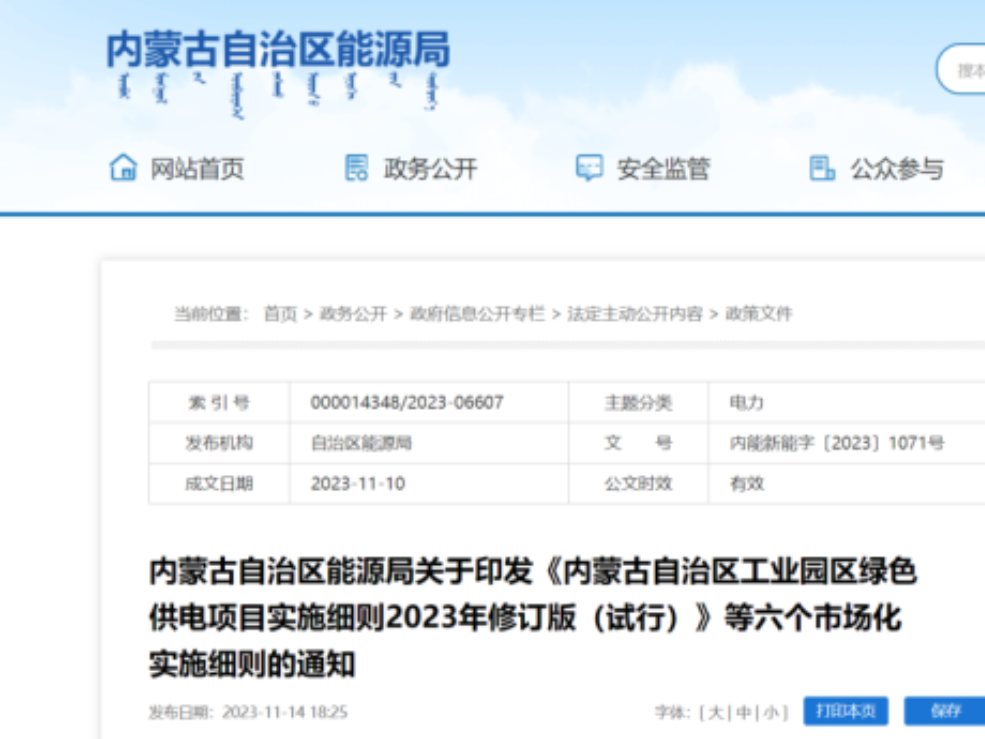Screen dimensions: 985x739
Task: Open breadcrumb 政府信息公开专栏
Action: click(x=477, y=313)
